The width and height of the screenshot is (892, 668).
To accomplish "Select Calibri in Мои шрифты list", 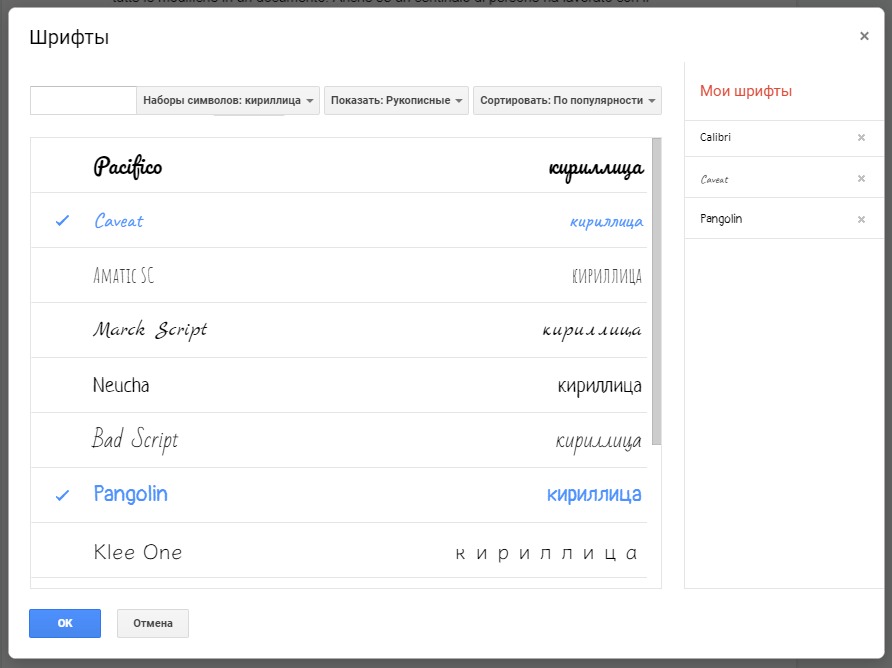I will pos(715,137).
